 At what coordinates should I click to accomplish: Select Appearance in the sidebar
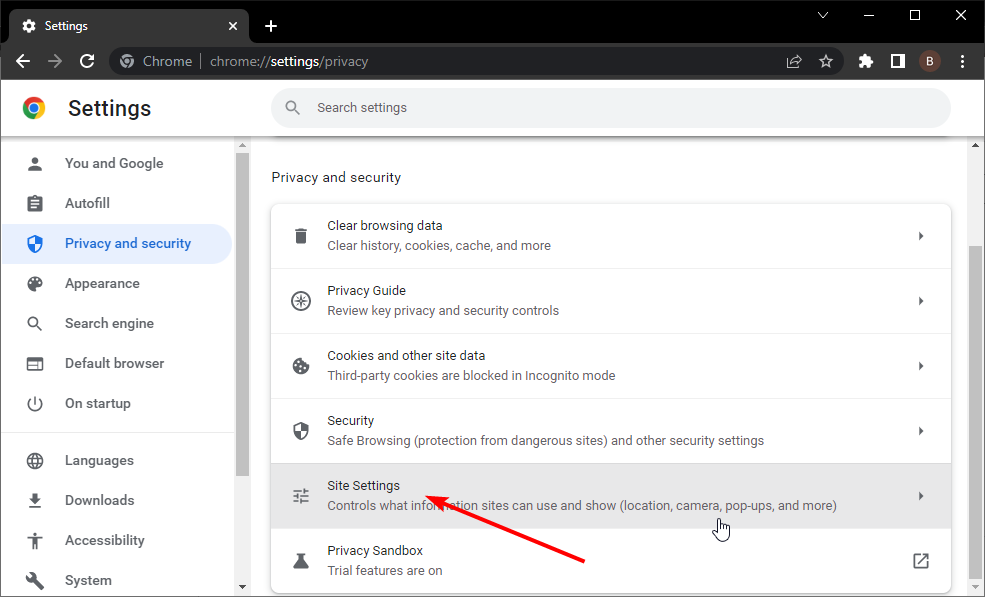[102, 283]
